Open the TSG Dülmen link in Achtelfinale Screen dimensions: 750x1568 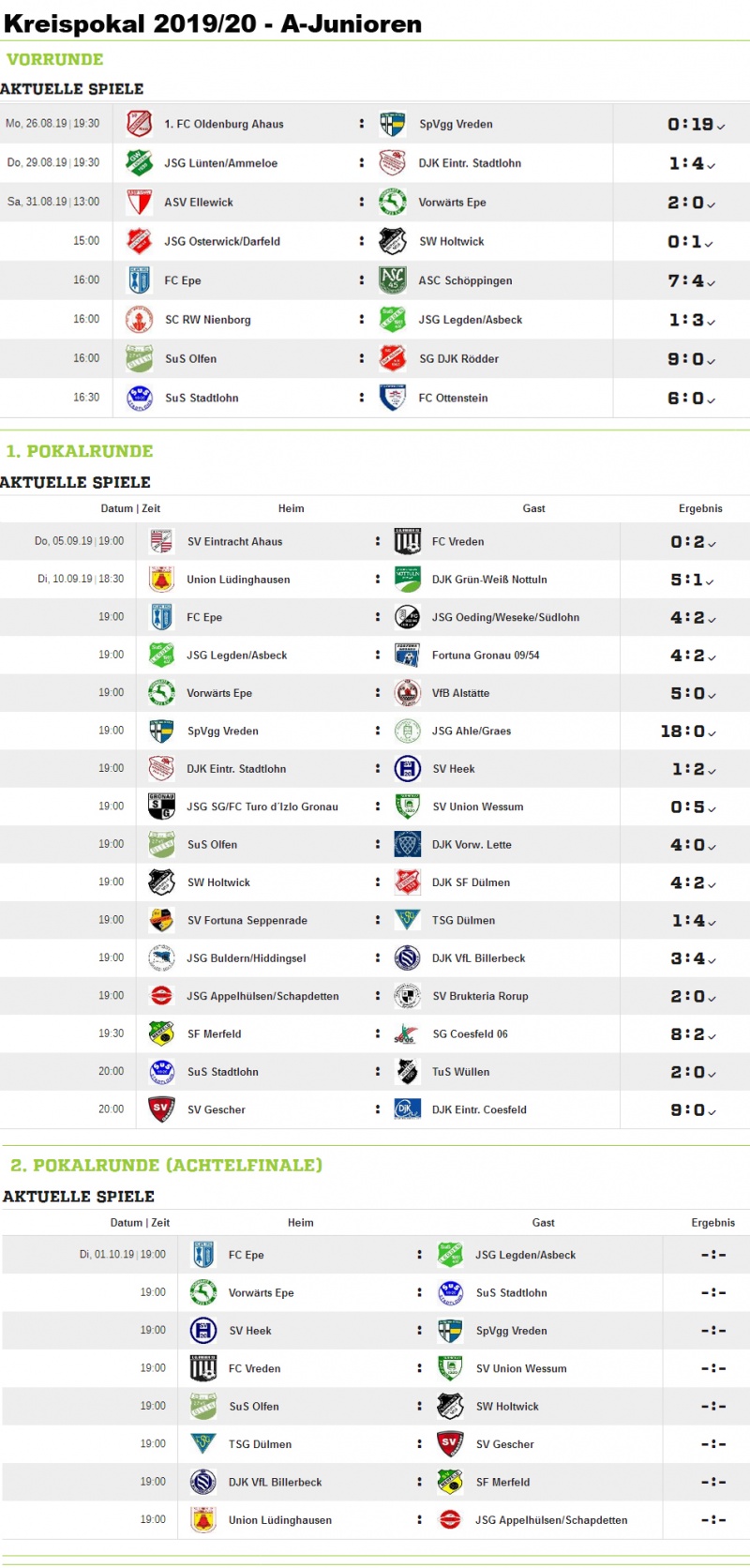click(x=260, y=1444)
